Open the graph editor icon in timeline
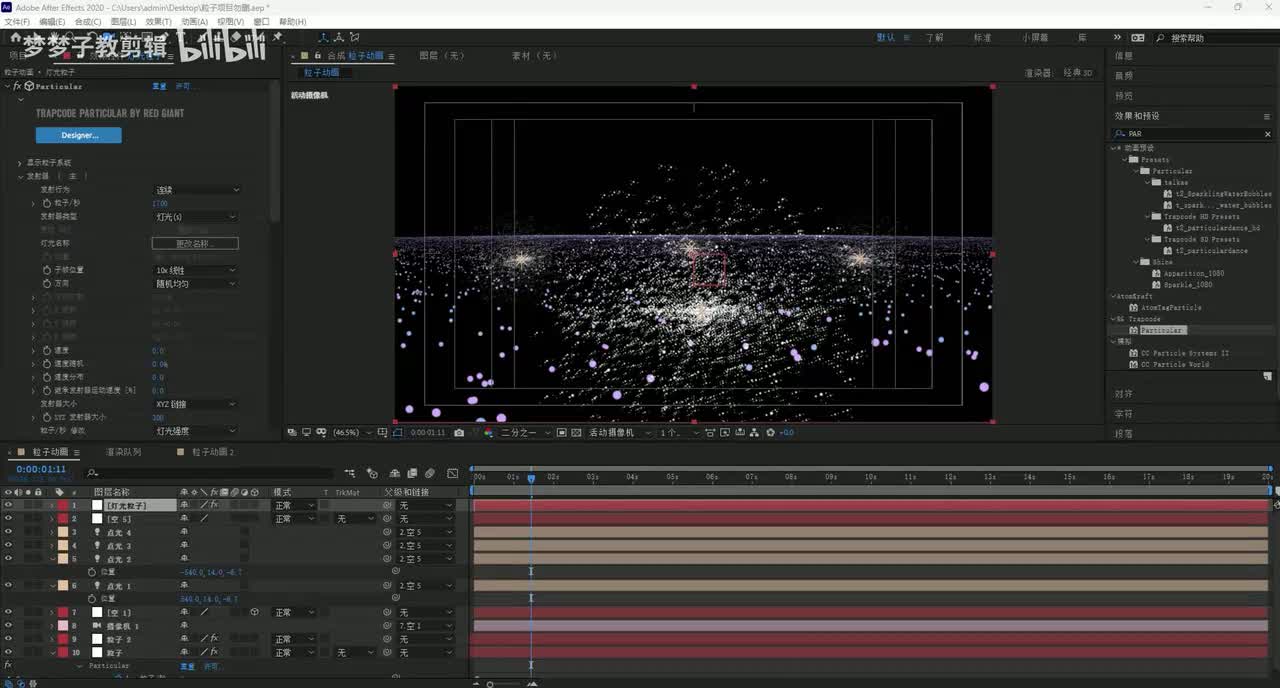The height and width of the screenshot is (688, 1280). [x=452, y=473]
